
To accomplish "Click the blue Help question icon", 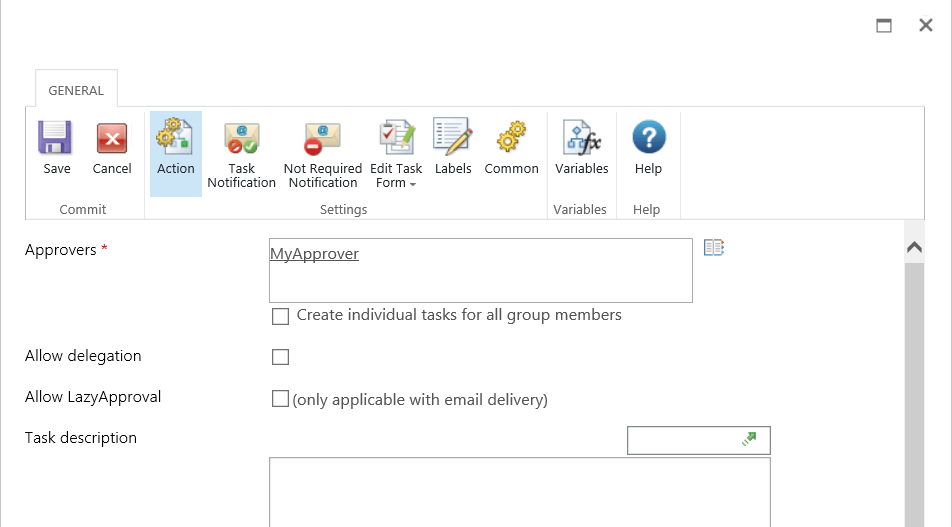I will tap(648, 137).
